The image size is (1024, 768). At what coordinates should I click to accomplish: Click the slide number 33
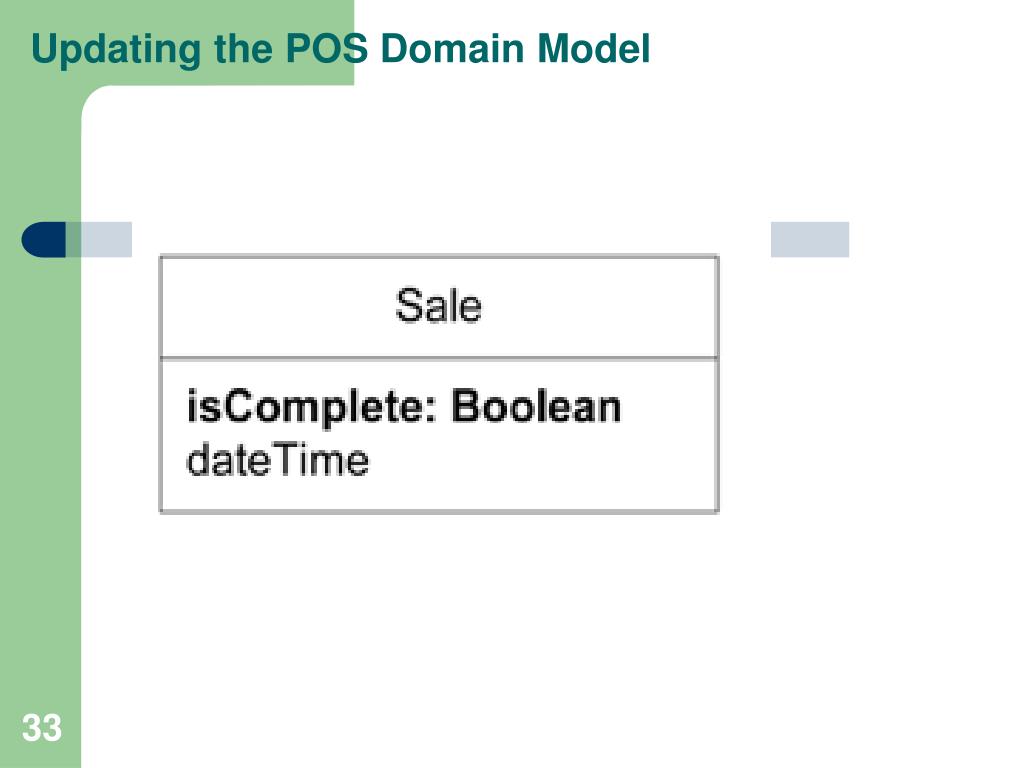[42, 728]
